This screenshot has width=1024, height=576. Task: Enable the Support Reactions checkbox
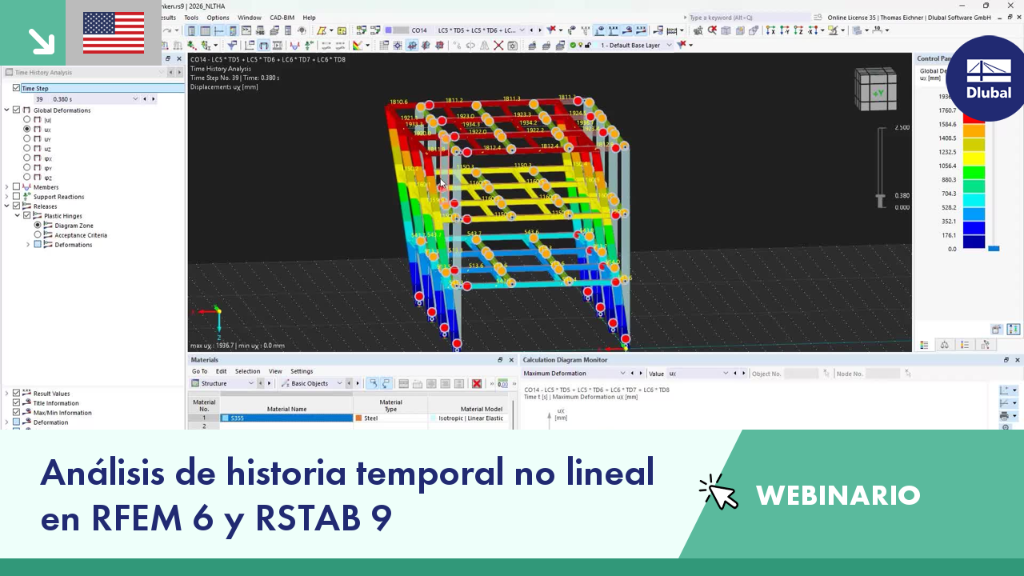pos(16,197)
